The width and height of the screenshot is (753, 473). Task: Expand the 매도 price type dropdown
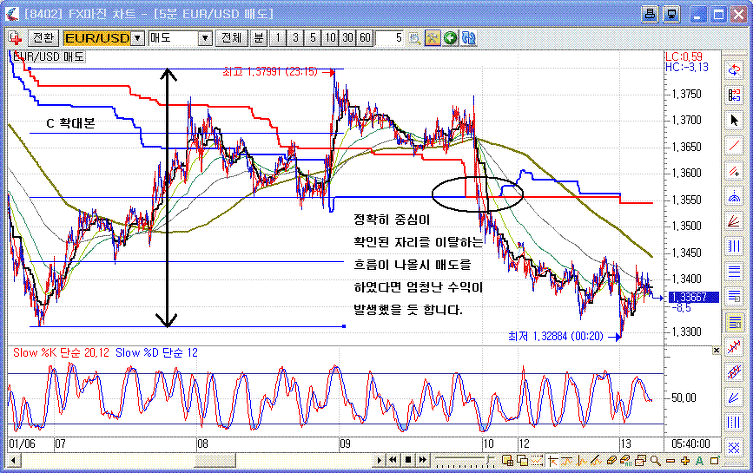[205, 38]
